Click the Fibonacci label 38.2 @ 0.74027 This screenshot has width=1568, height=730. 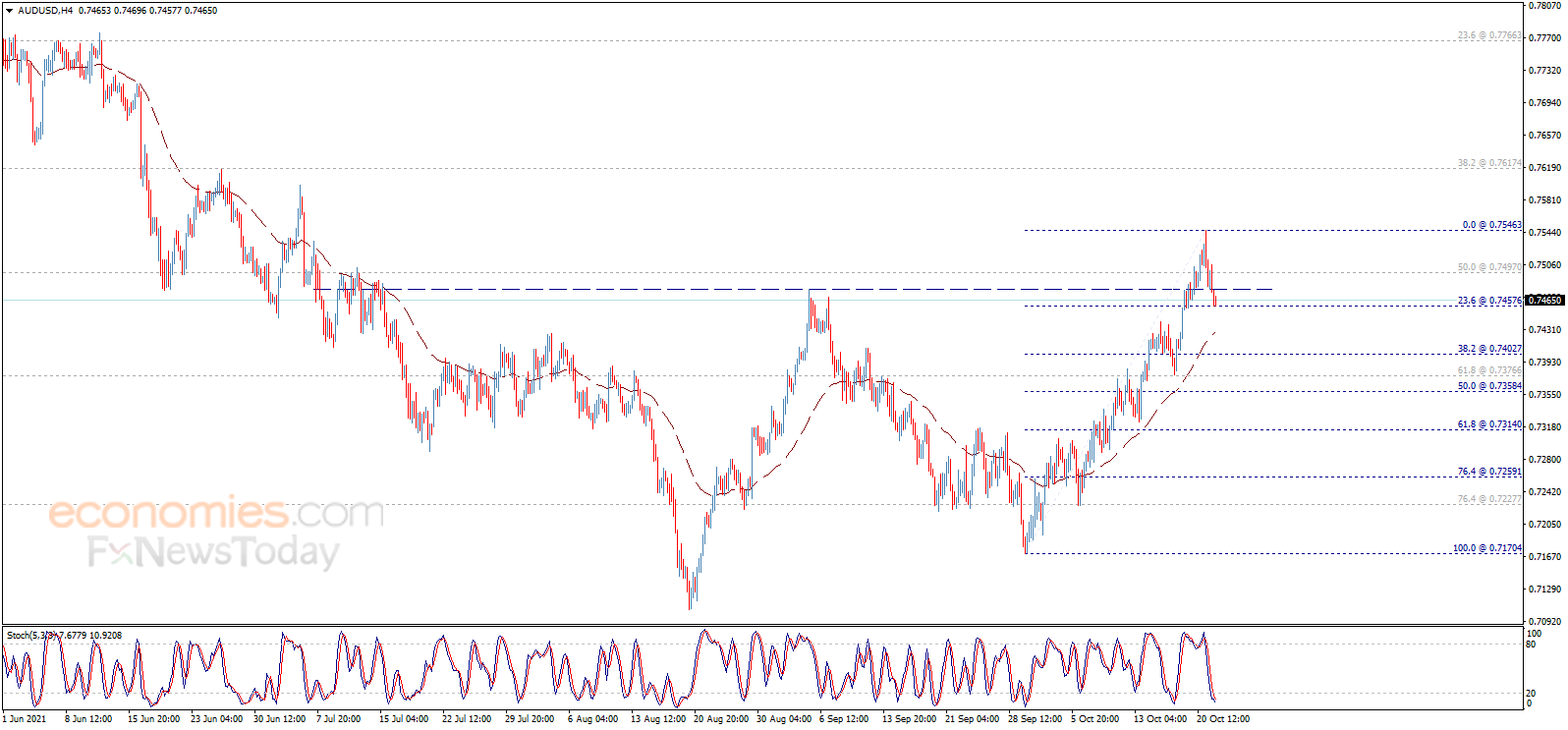click(1489, 349)
